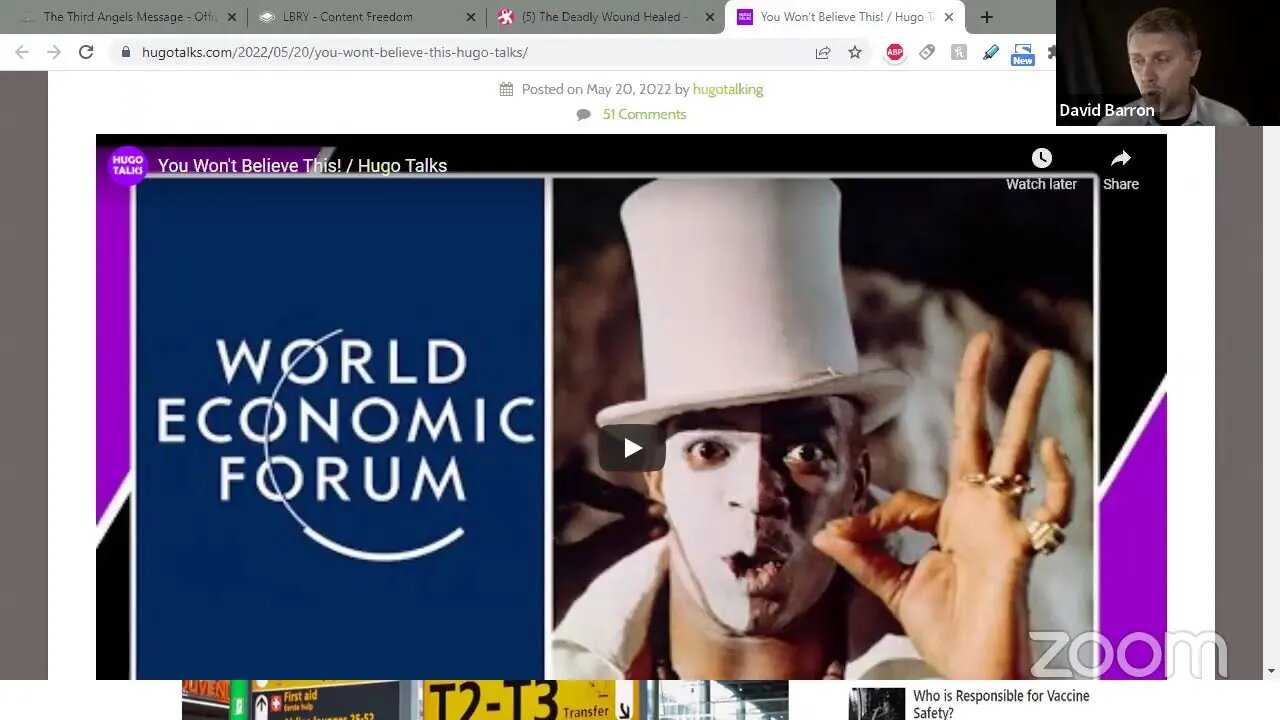
Task: Open the gray square extension icon
Action: point(959,52)
